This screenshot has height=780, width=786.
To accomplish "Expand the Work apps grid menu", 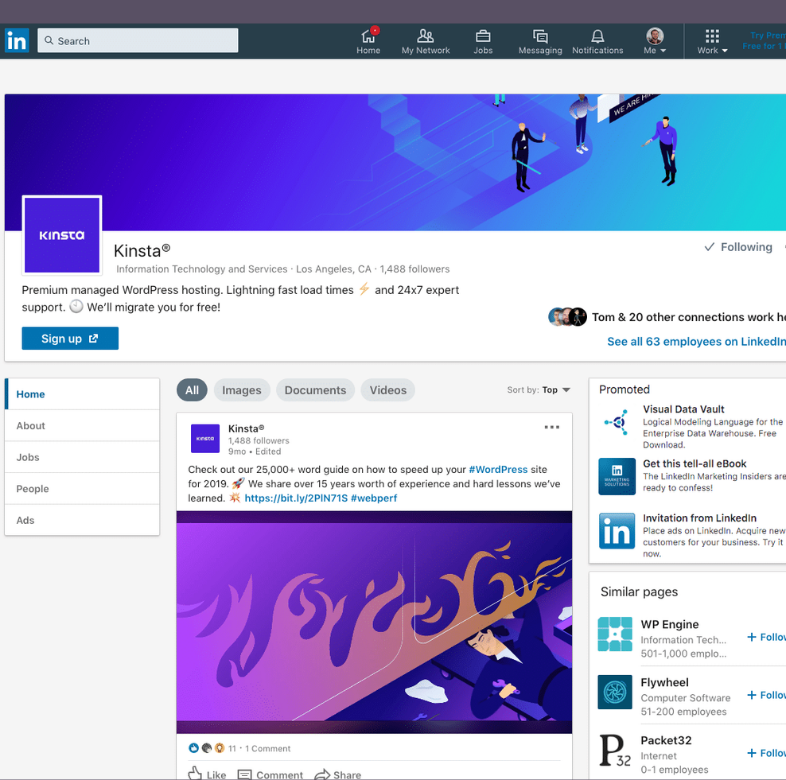I will (x=712, y=41).
